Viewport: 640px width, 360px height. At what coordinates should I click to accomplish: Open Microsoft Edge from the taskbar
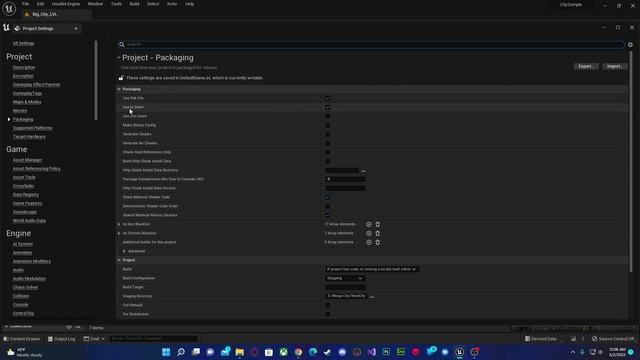[x=313, y=352]
